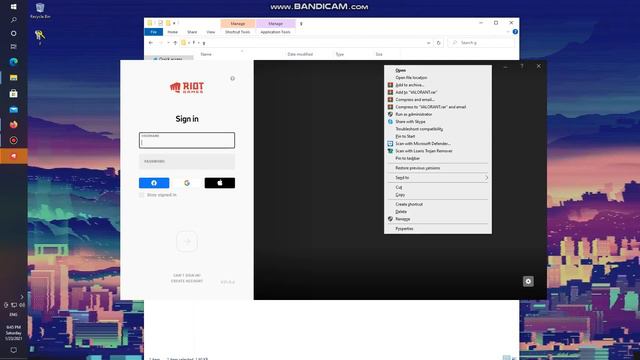Choose Copy from the context menu
Viewport: 640px width, 360px height.
[438, 195]
